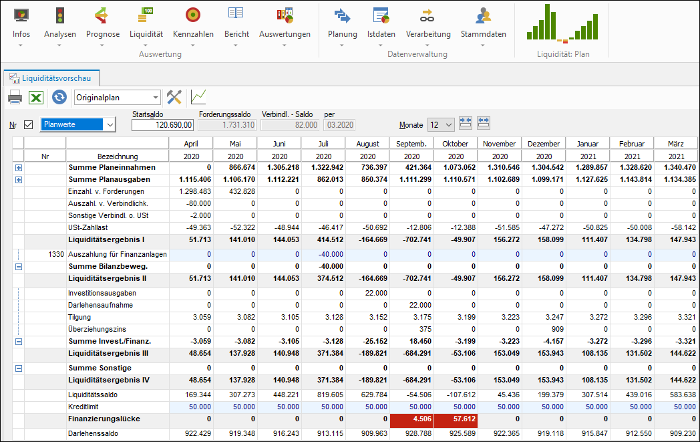Click the row label Einzahl. v. Forderungen
This screenshot has height=442, width=700.
tap(106, 192)
